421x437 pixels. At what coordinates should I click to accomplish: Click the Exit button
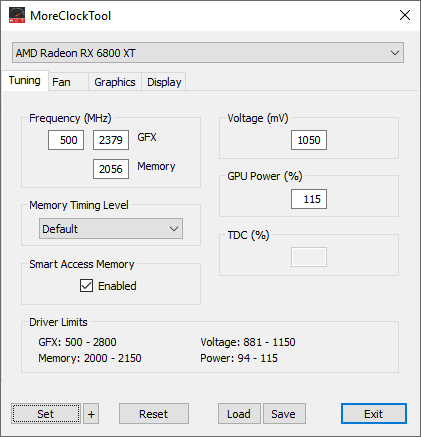point(374,414)
